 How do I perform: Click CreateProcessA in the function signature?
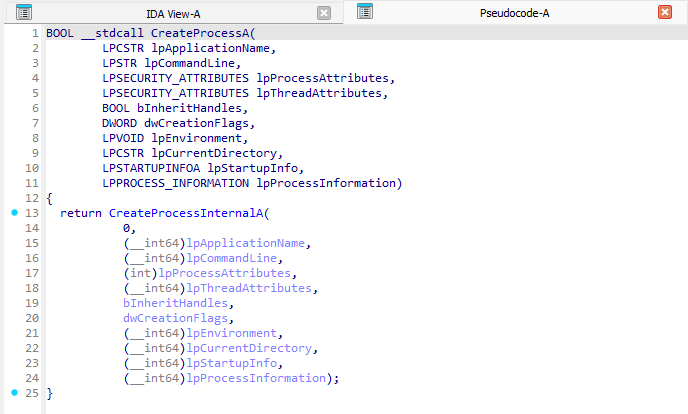click(x=199, y=33)
